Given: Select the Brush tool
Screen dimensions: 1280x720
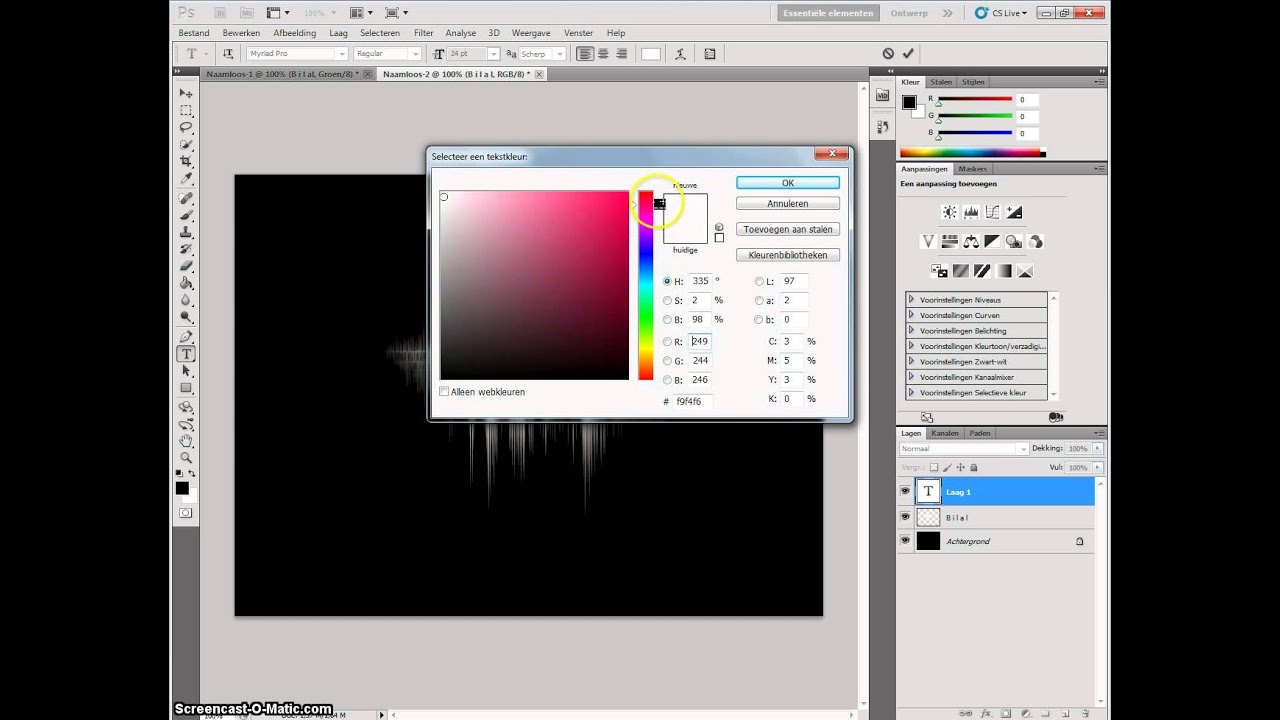Looking at the screenshot, I should point(186,215).
